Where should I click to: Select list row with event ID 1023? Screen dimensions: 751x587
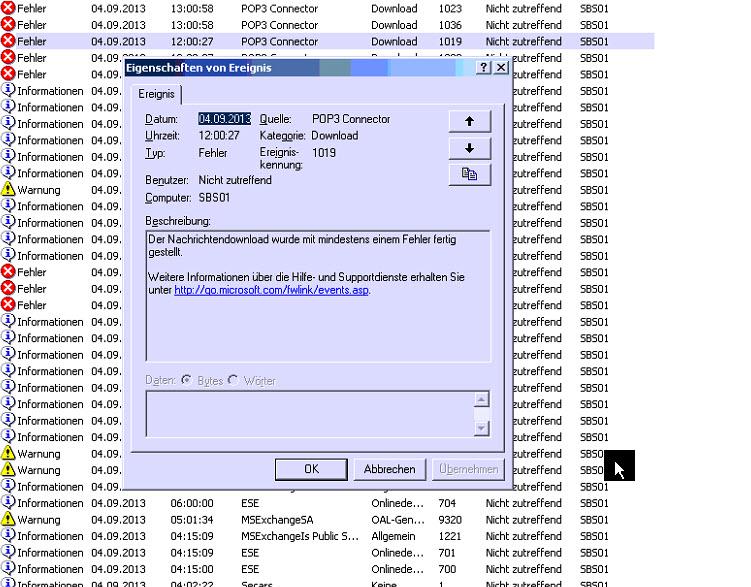pyautogui.click(x=328, y=8)
